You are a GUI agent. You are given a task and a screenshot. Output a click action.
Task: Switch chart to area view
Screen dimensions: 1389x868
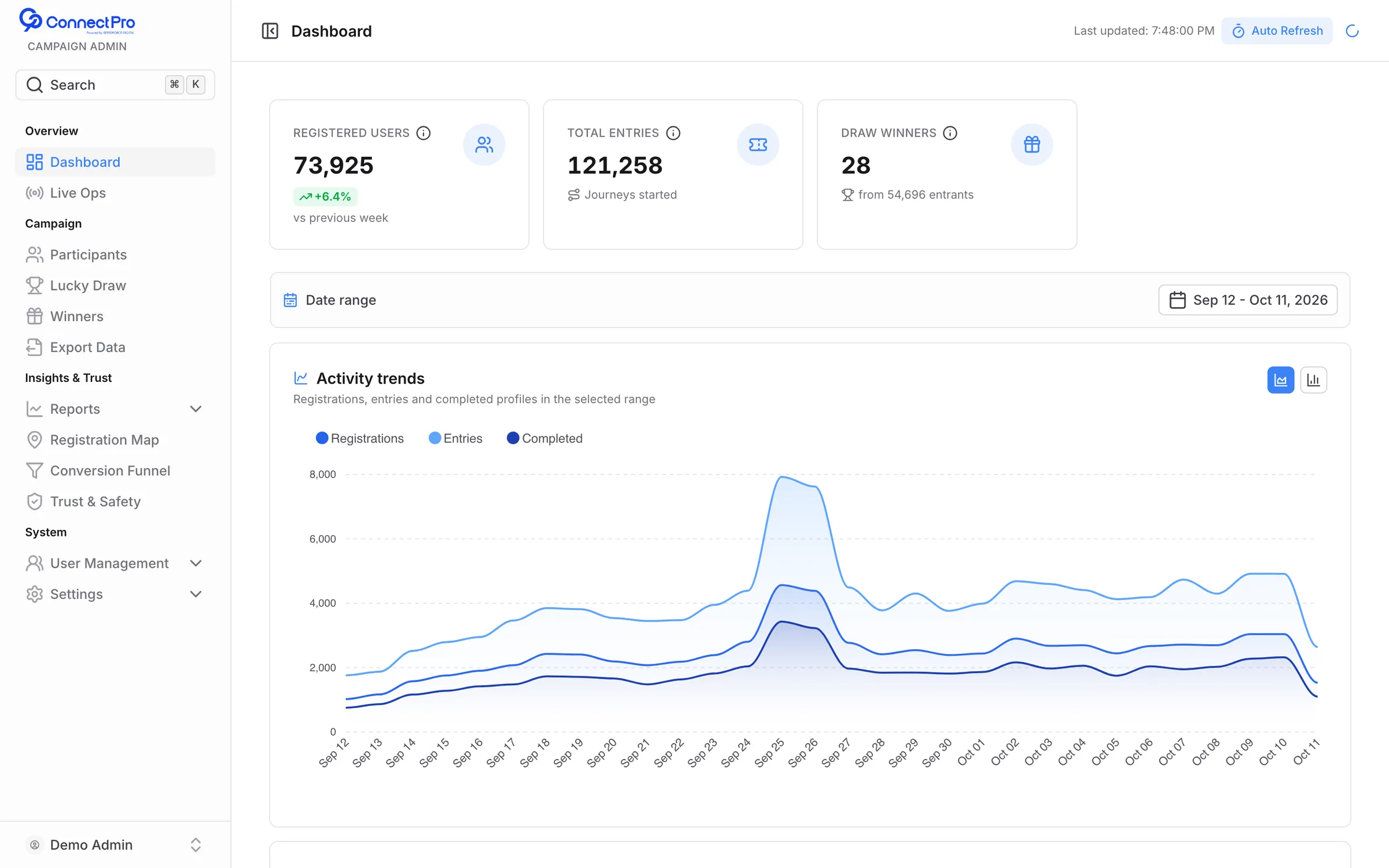tap(1280, 380)
